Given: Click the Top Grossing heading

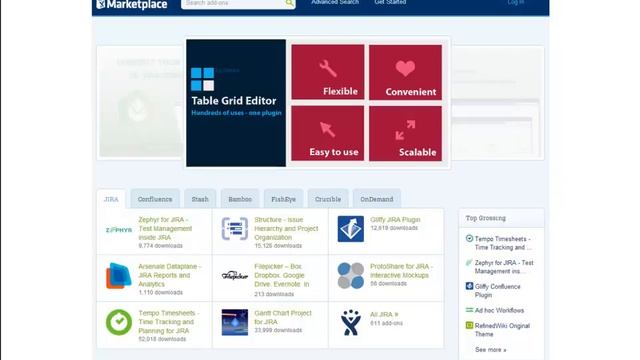Looking at the screenshot, I should (486, 218).
